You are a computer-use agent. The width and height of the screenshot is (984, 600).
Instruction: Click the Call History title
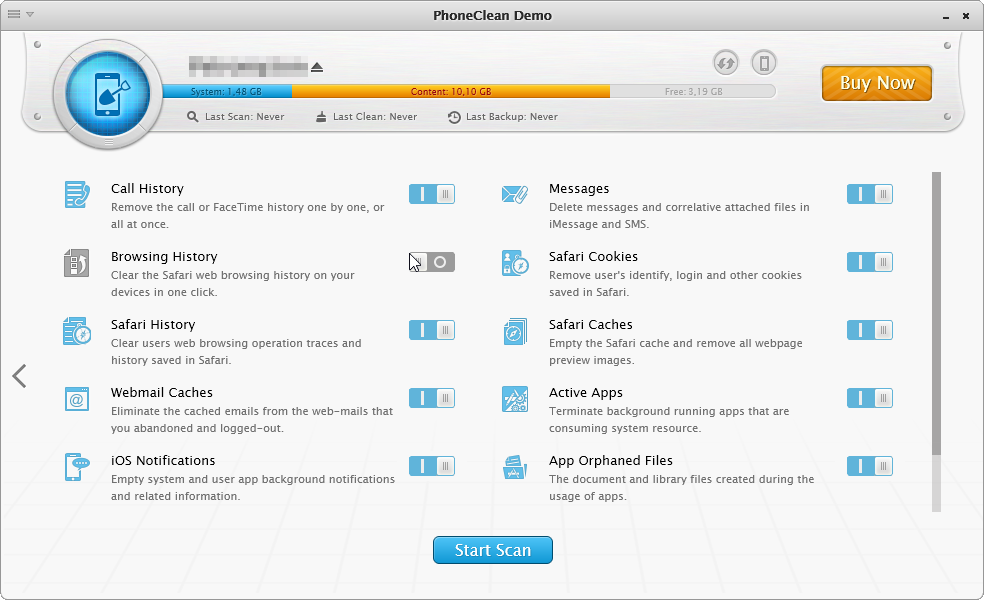click(147, 188)
